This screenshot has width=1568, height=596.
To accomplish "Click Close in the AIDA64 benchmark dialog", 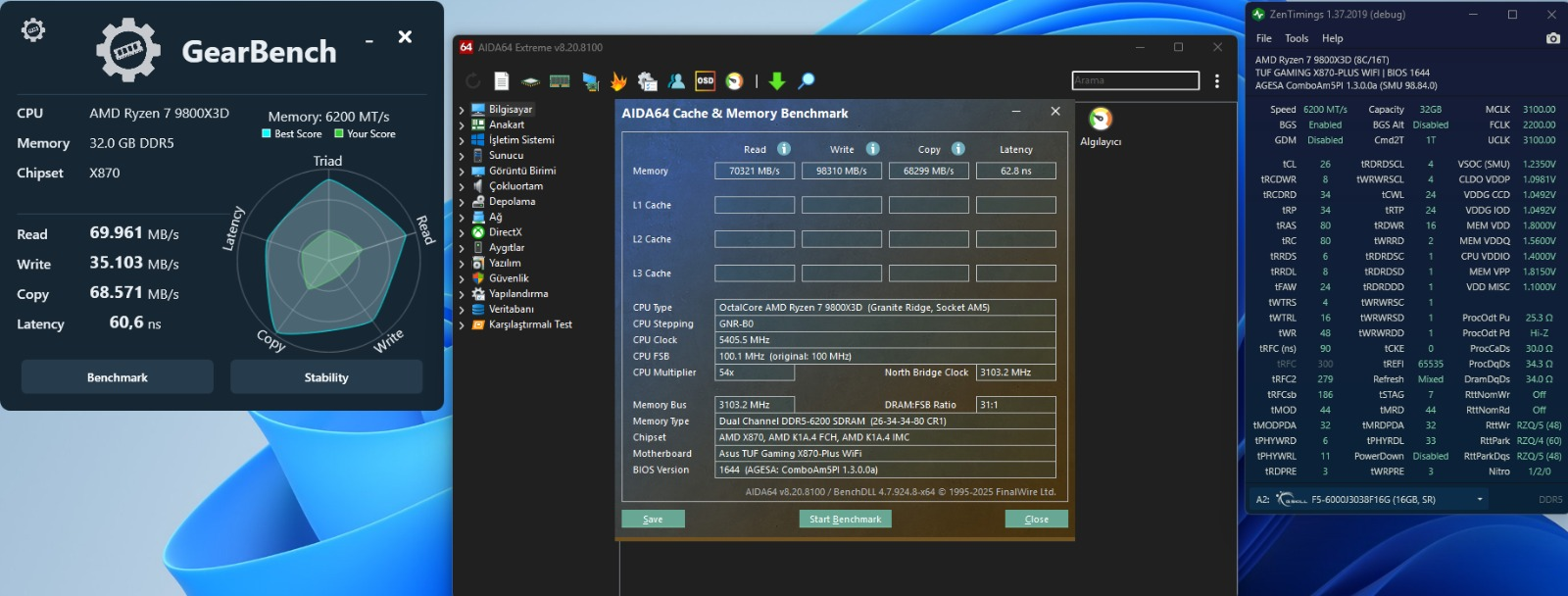I will 1036,519.
